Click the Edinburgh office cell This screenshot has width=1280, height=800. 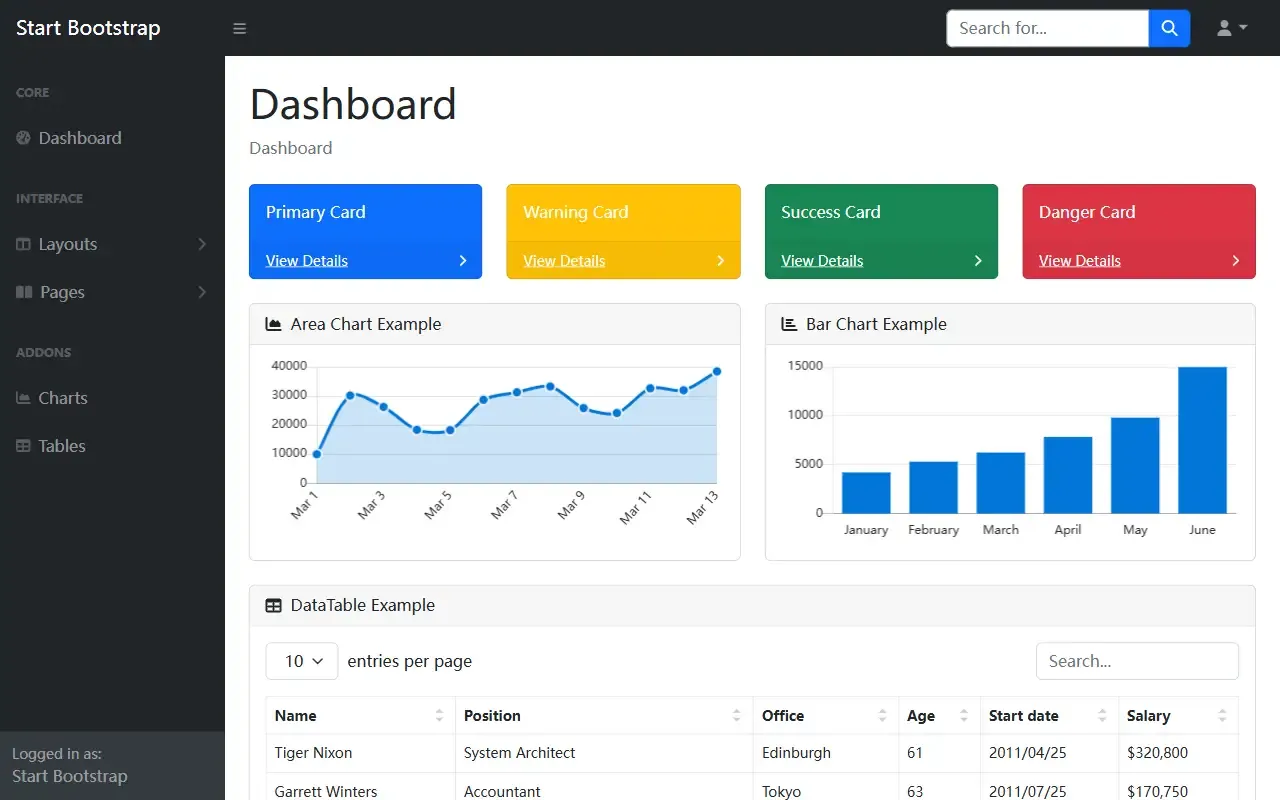coord(826,753)
